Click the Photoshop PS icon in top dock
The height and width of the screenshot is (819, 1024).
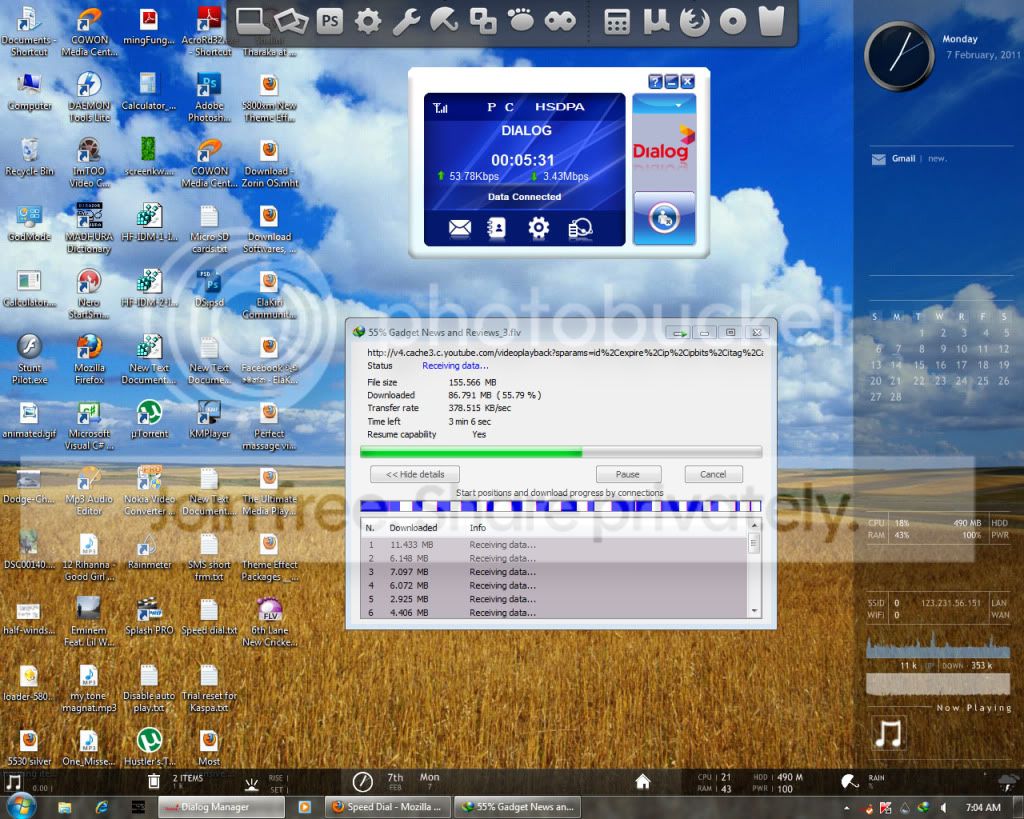pos(330,21)
